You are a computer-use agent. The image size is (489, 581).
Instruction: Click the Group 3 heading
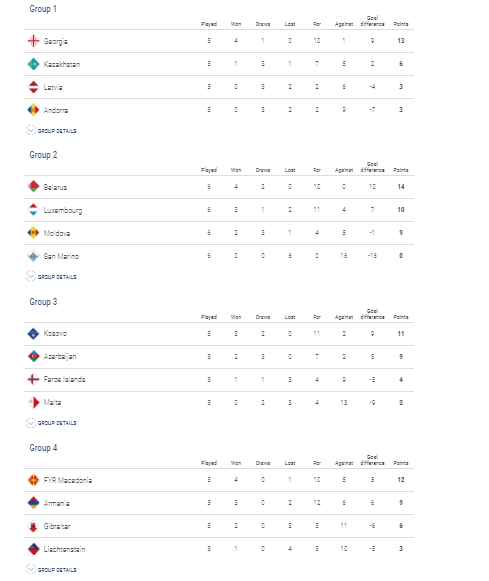pyautogui.click(x=43, y=302)
